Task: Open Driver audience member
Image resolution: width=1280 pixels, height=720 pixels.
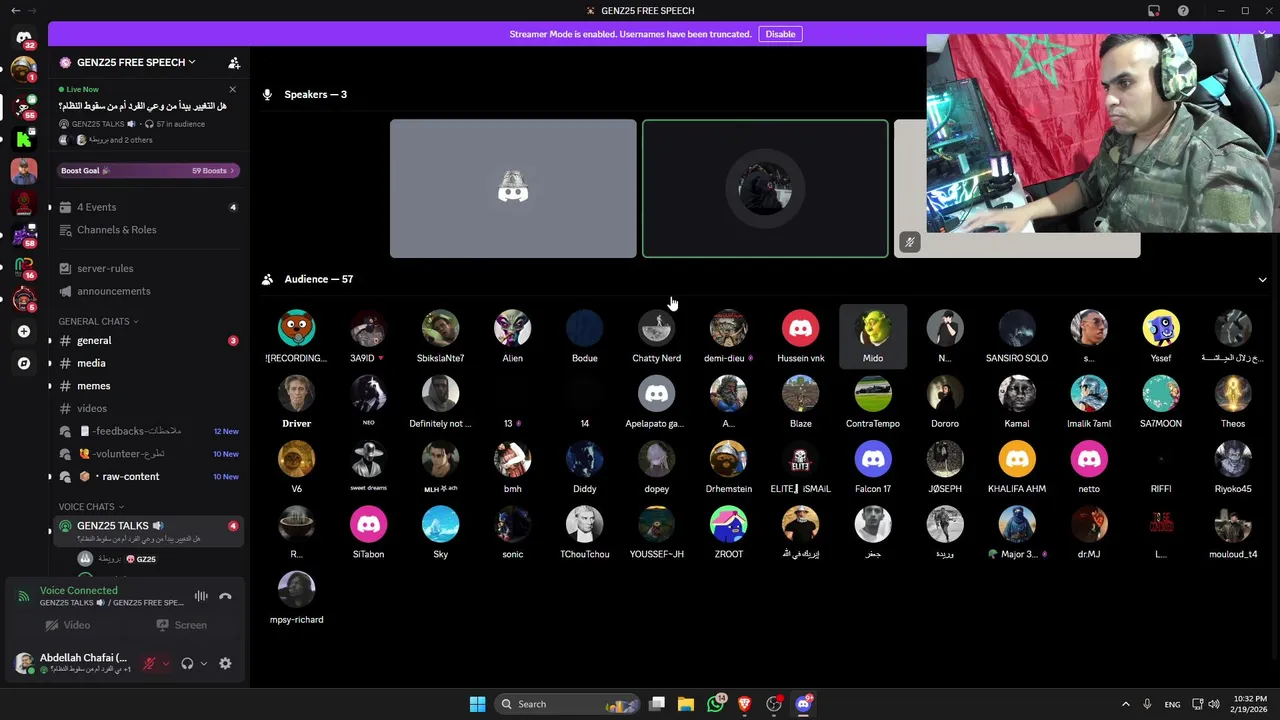Action: tap(296, 402)
